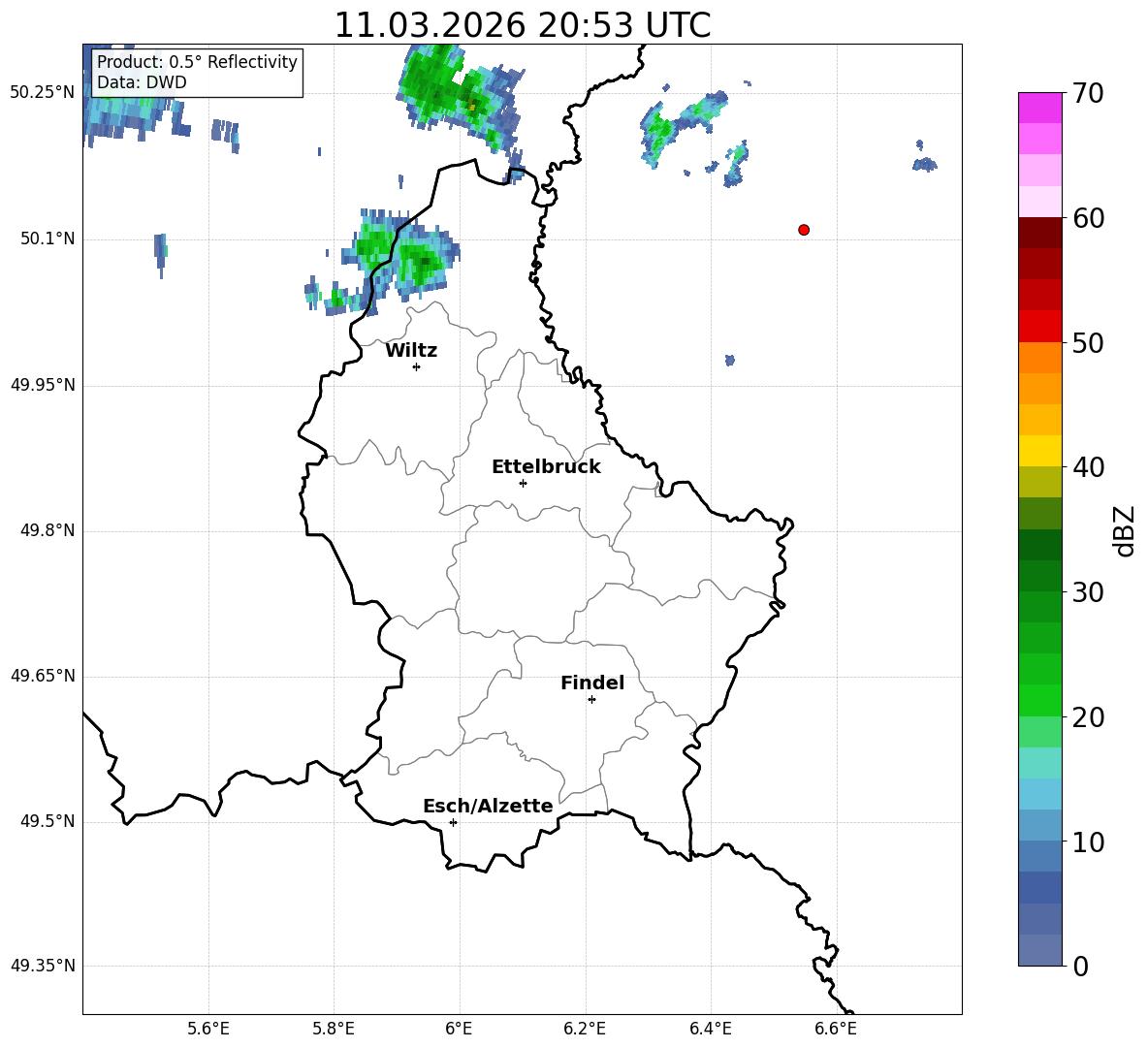Click the 49.65°N latitude label
Viewport: 1148px width, 1048px height.
tap(43, 676)
